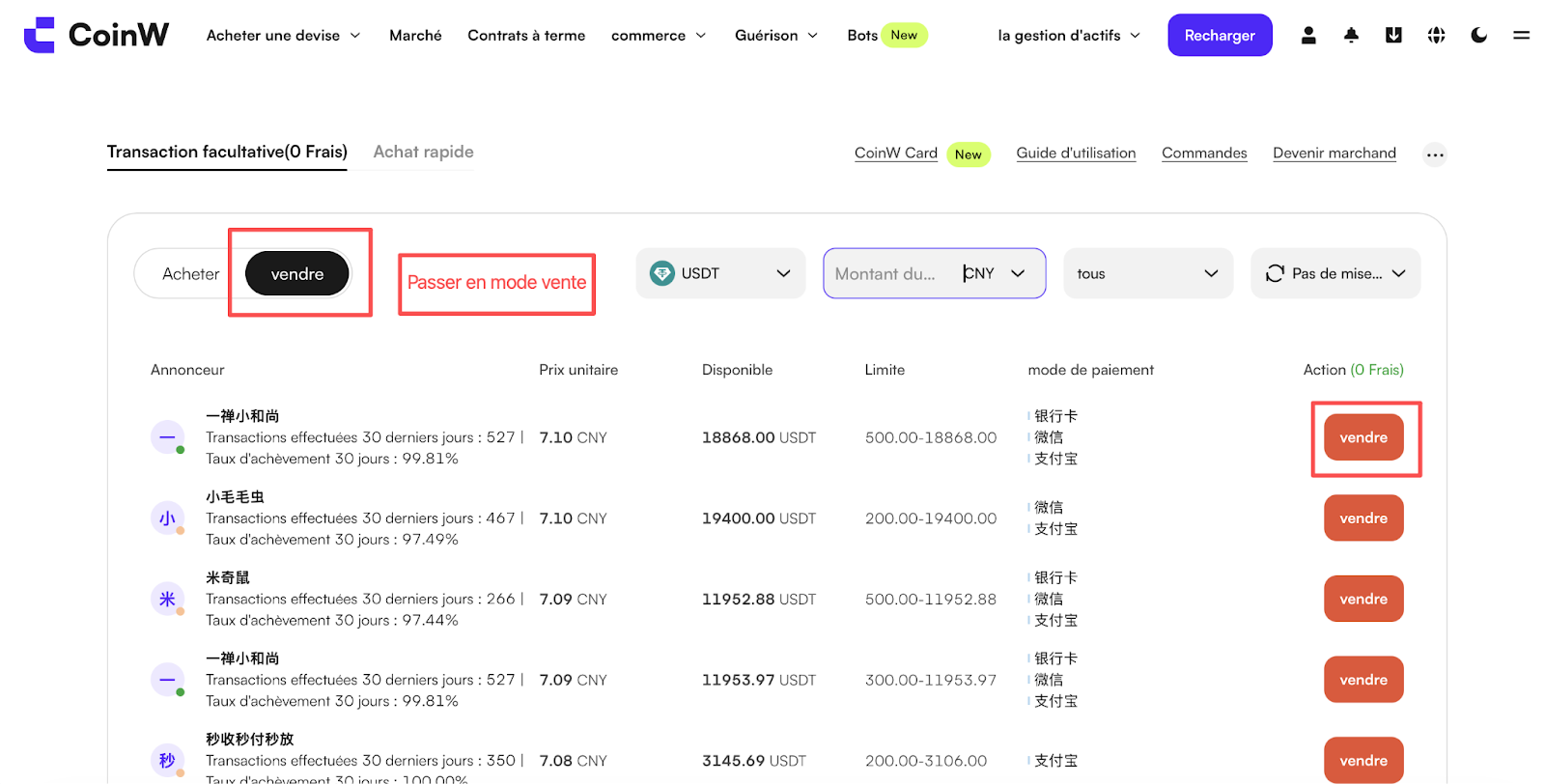Click the 3145.69 USDT amount
This screenshot has height=784, width=1545.
(754, 761)
